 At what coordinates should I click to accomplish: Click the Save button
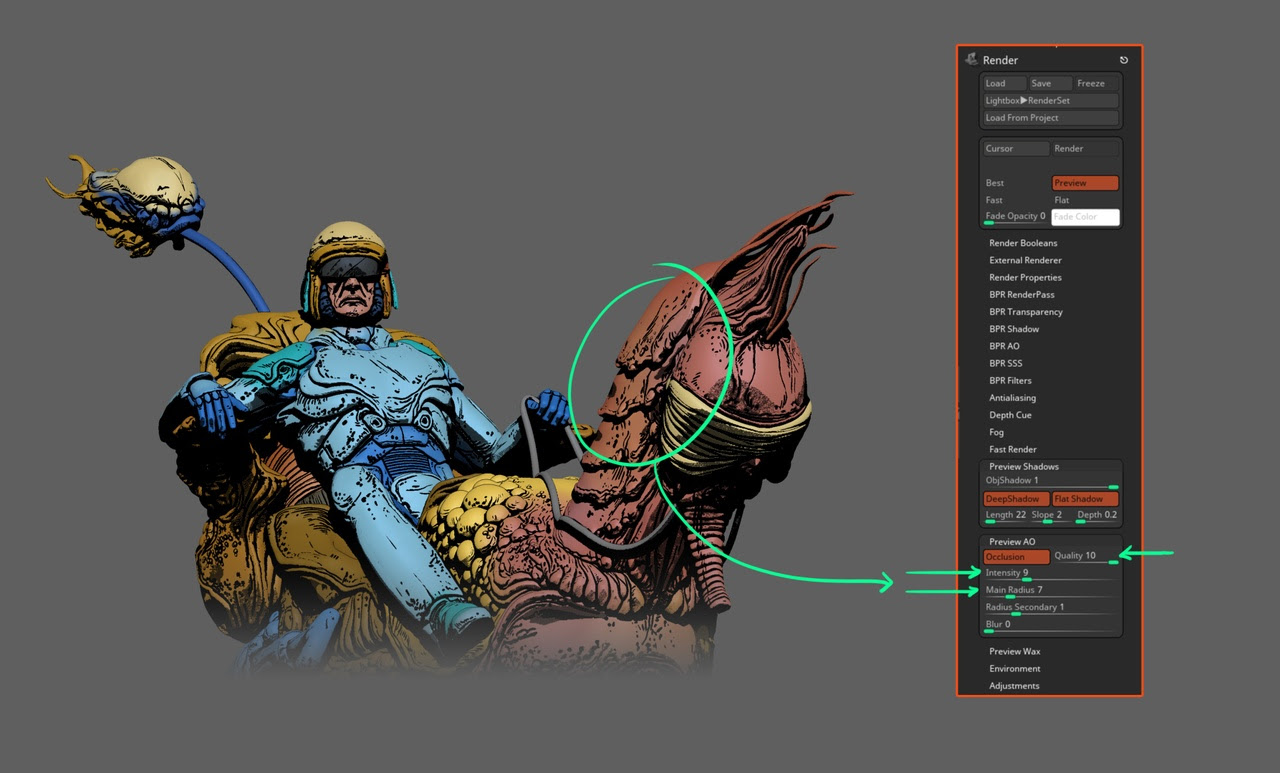(x=1050, y=84)
